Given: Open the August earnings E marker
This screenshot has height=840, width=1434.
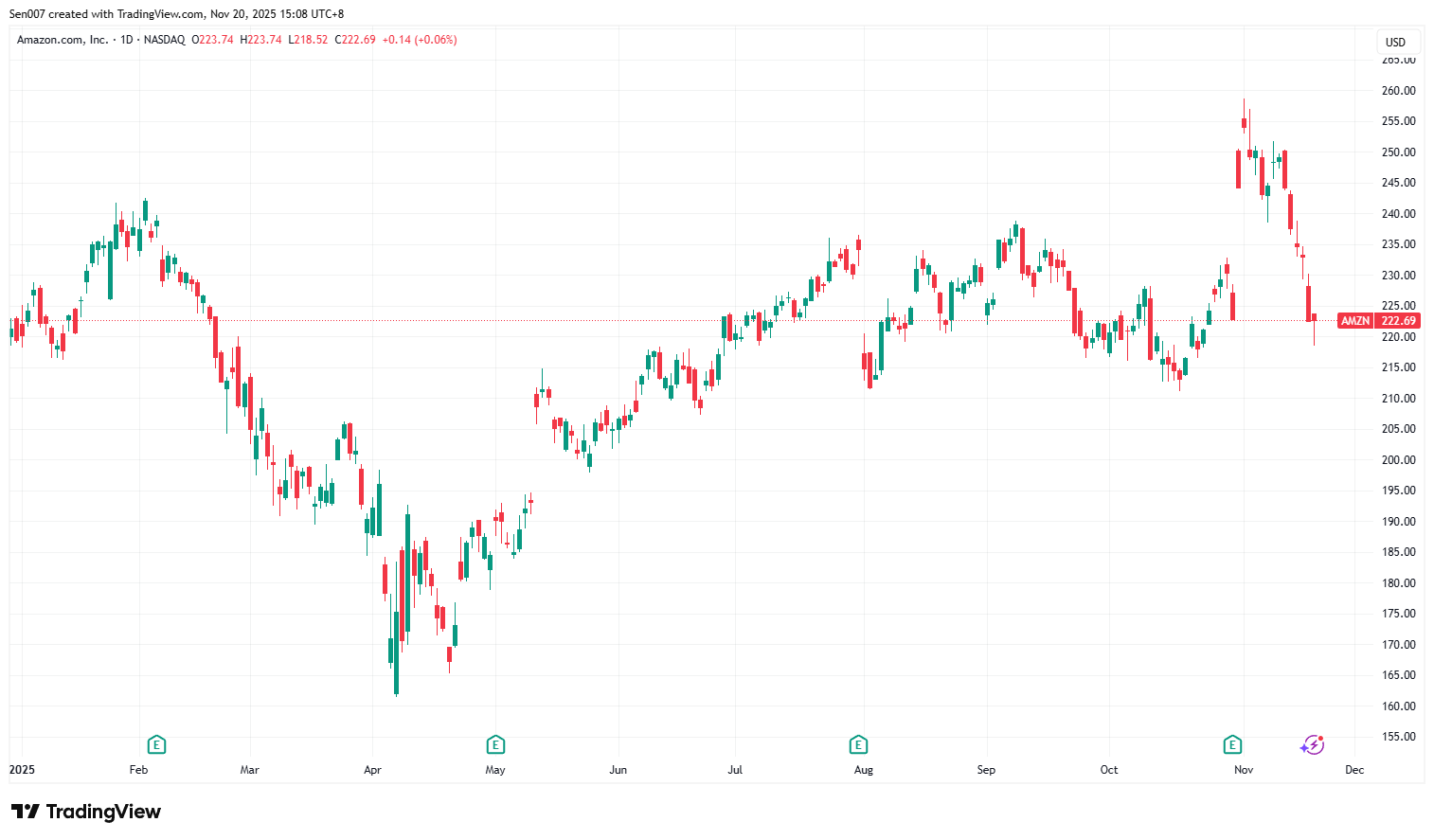Looking at the screenshot, I should pyautogui.click(x=858, y=745).
